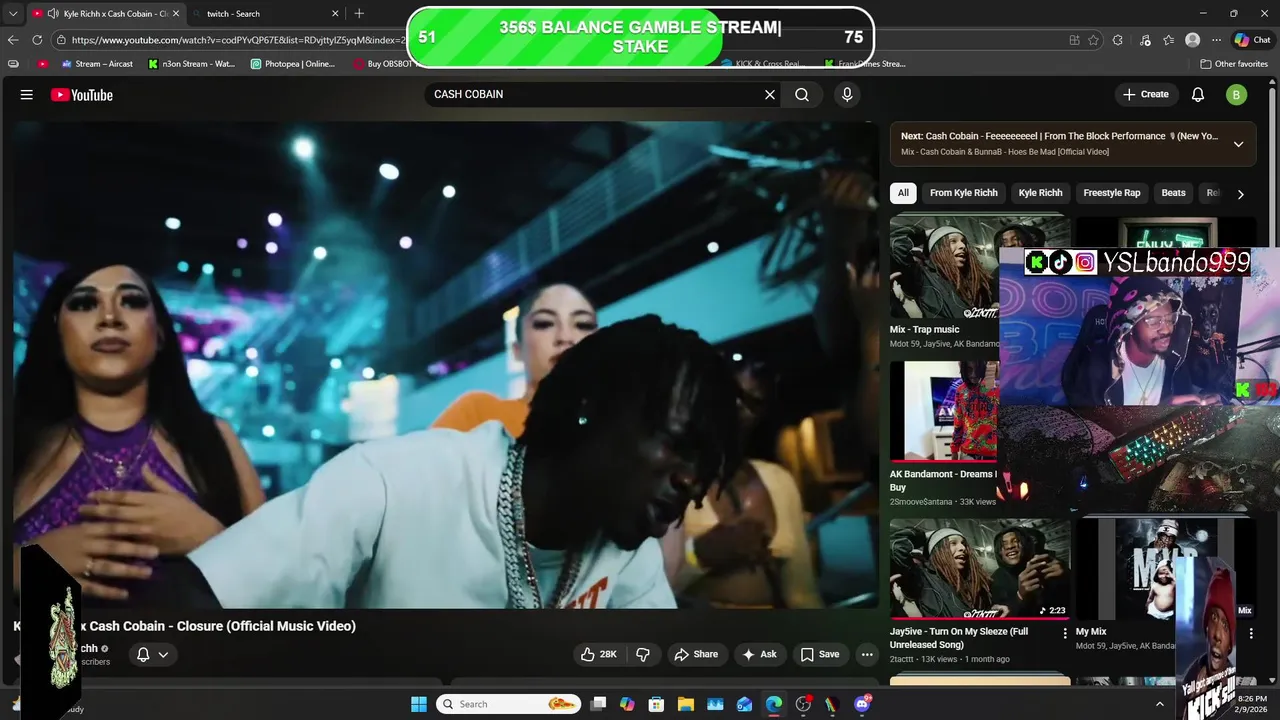1280x720 pixels.
Task: Open options for My Mix
Action: 1251,633
